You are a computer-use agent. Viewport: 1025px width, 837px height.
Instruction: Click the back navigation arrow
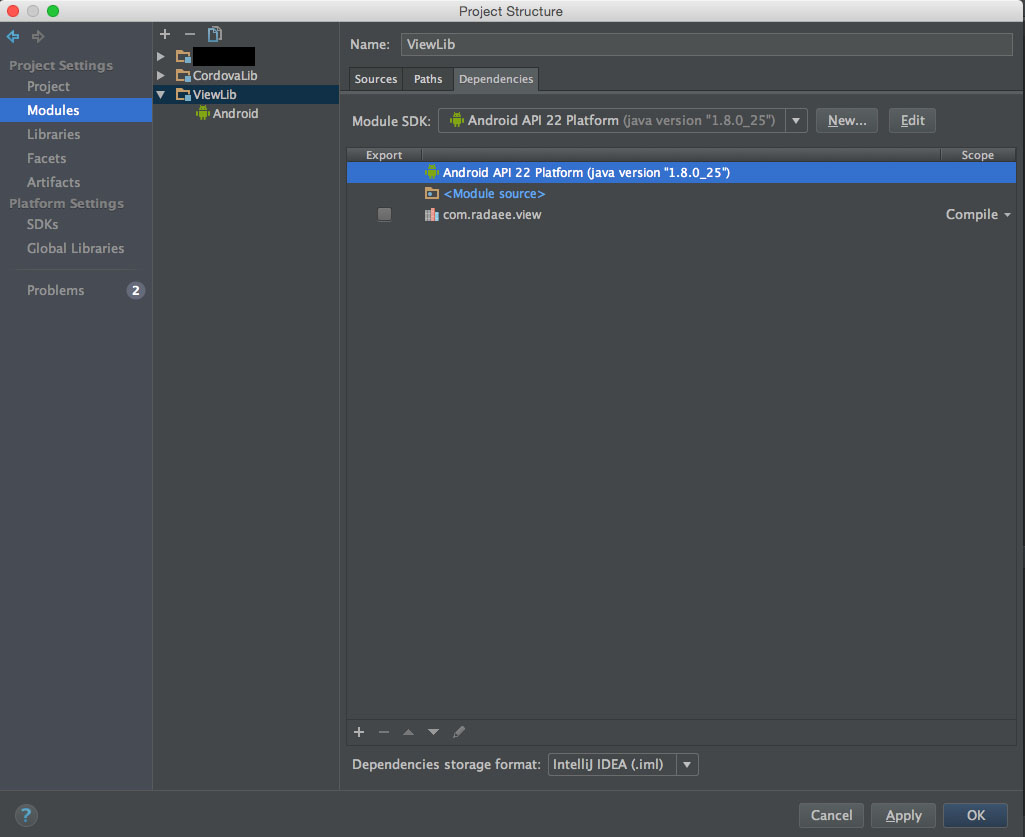[12, 36]
